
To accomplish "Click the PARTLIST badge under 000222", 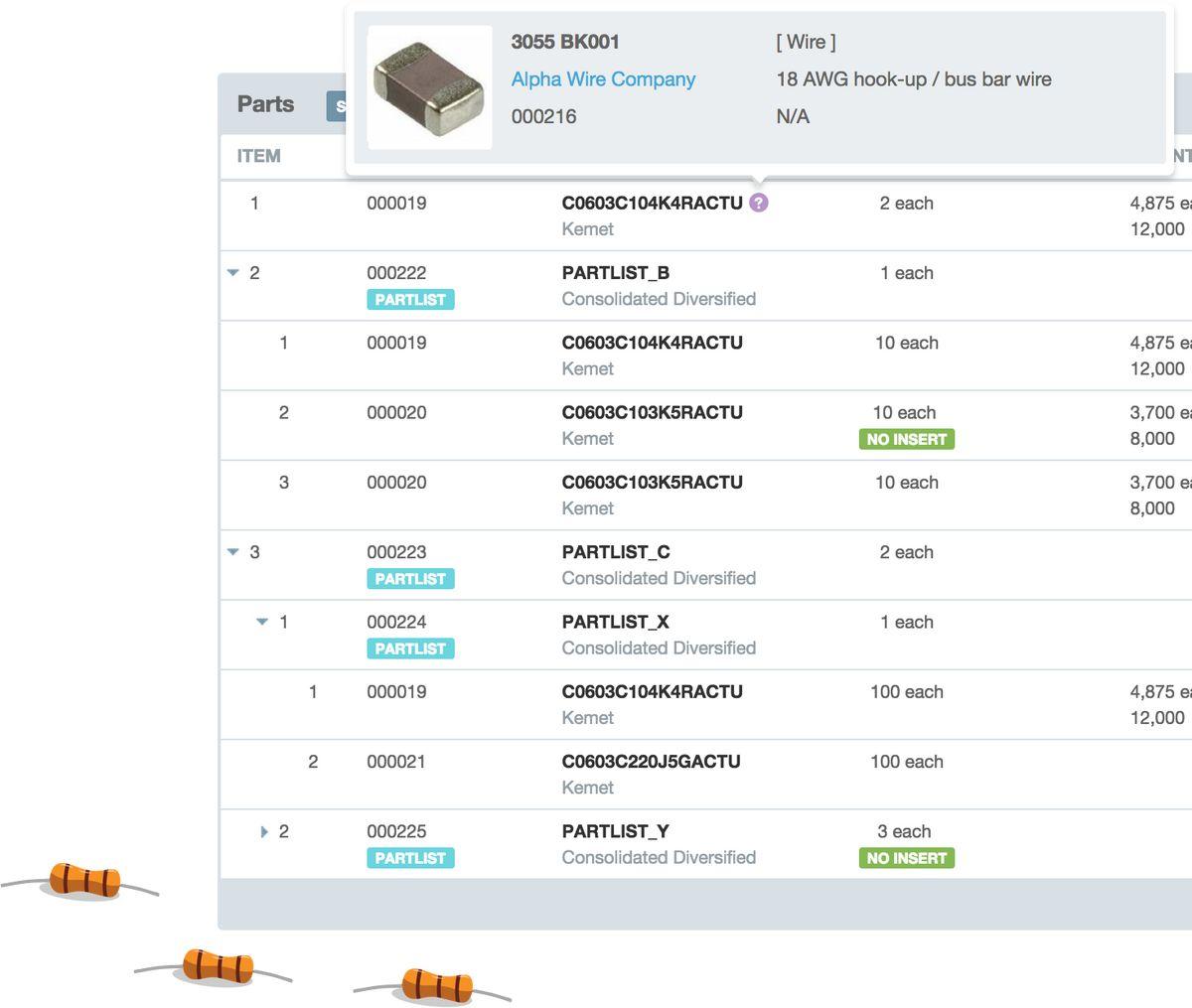I will pos(410,300).
